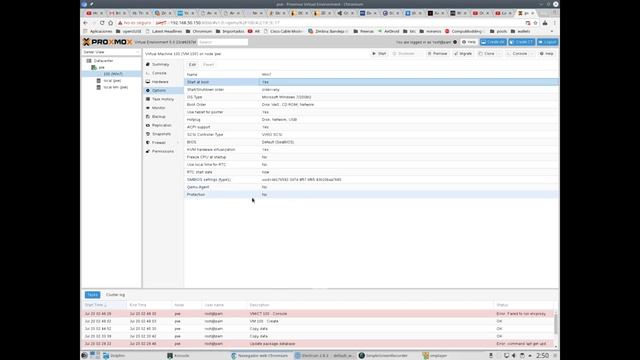Open the Console button in VM toolbar

516,53
